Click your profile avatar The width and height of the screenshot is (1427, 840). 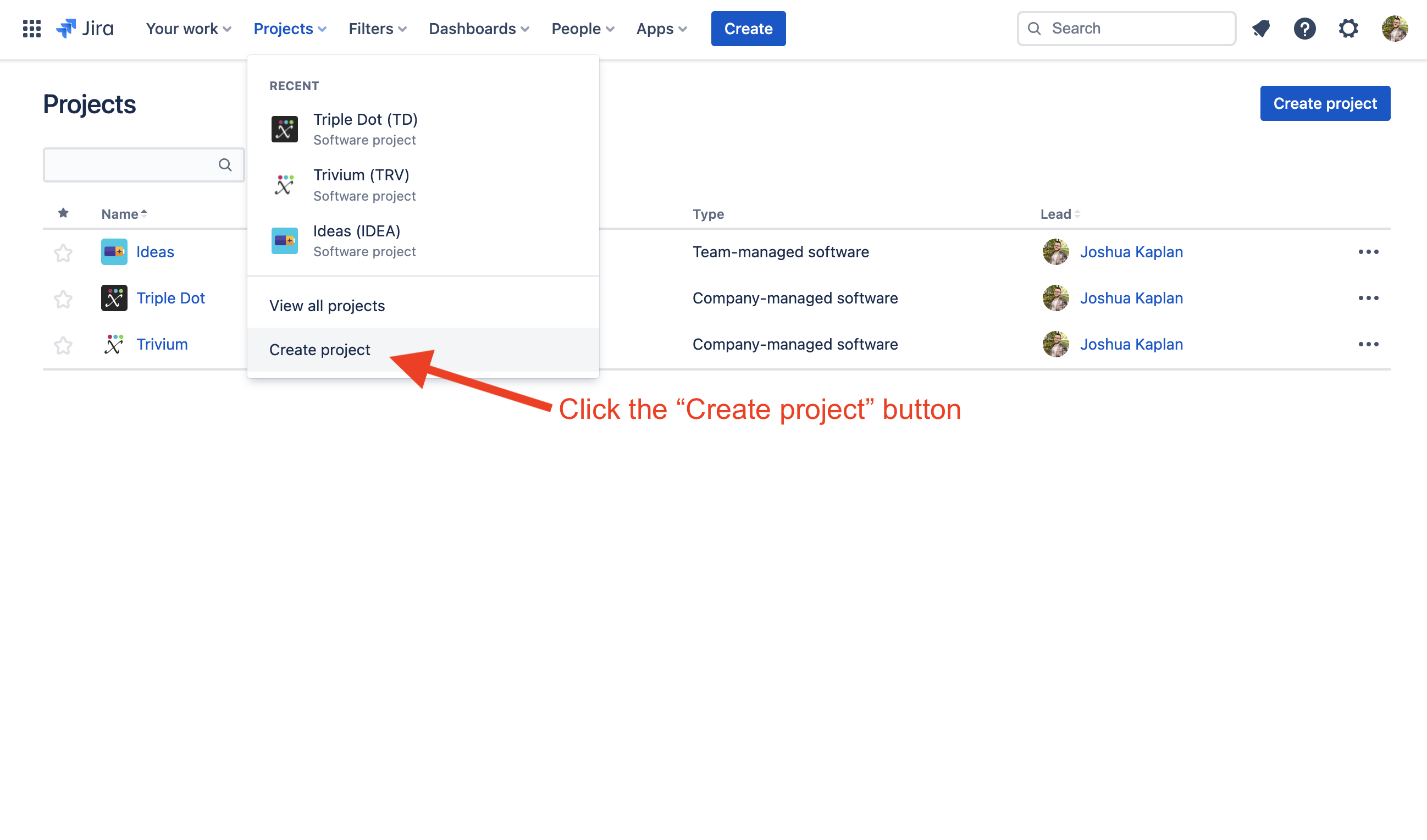point(1395,29)
